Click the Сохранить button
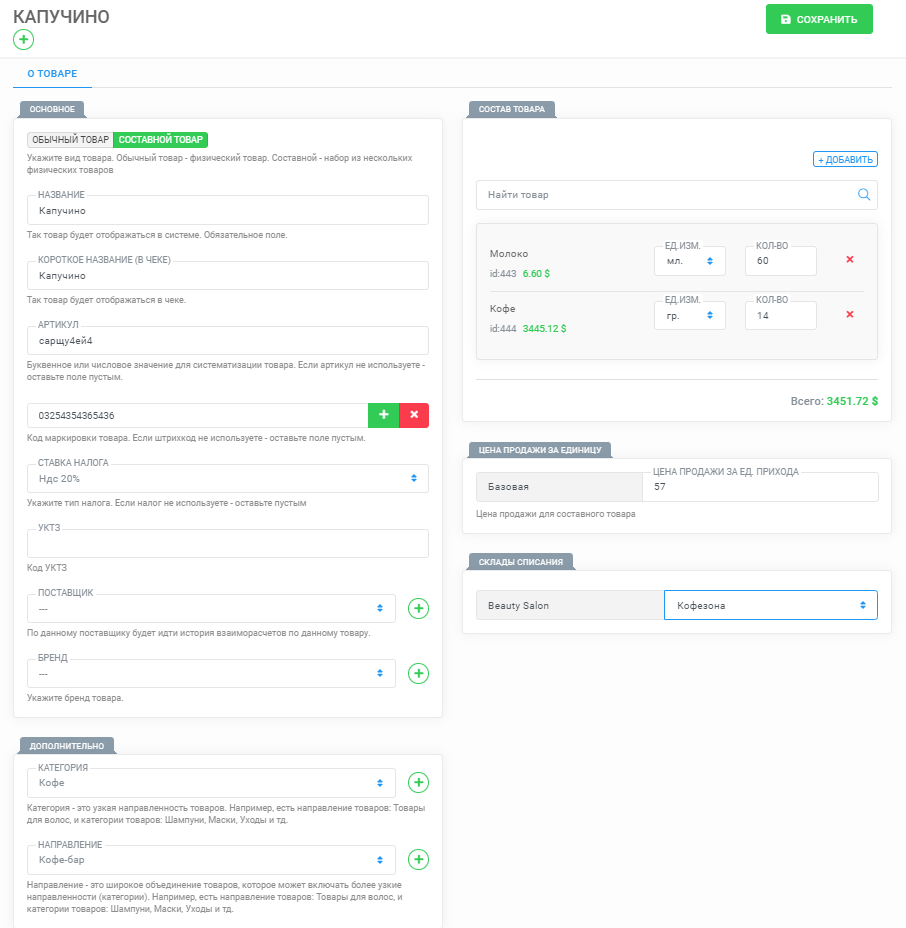906x928 pixels. (x=819, y=19)
